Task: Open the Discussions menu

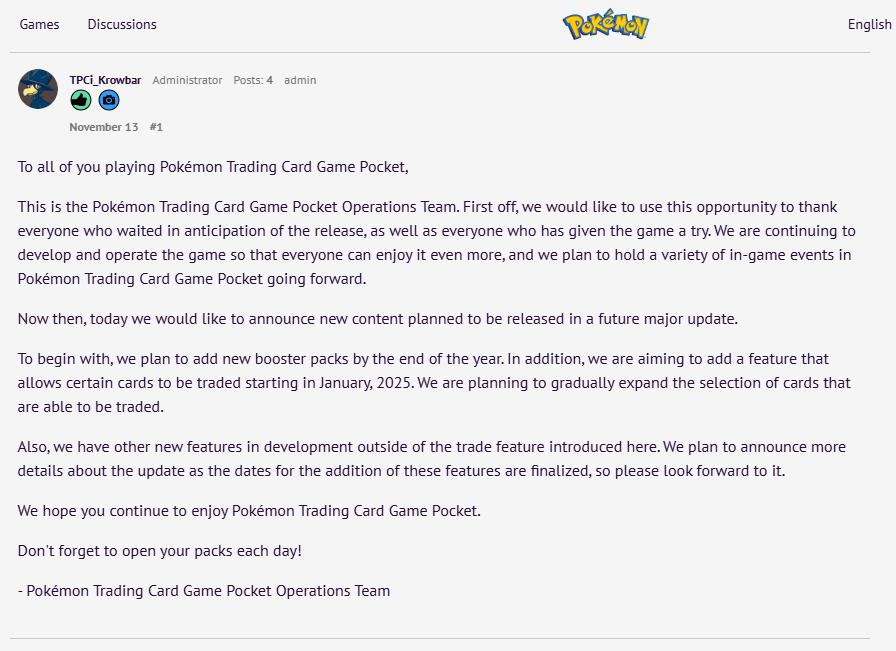Action: click(122, 24)
